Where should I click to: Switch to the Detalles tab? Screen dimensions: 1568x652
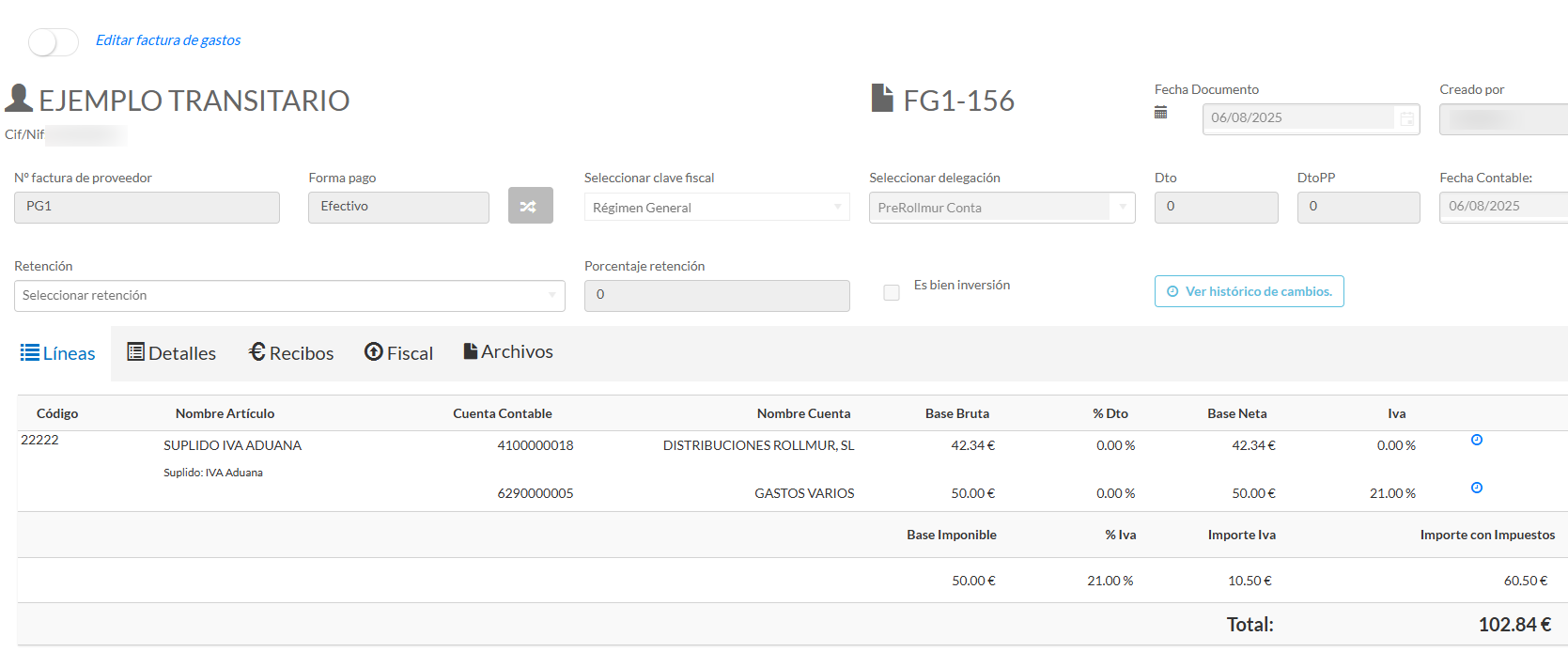tap(172, 353)
